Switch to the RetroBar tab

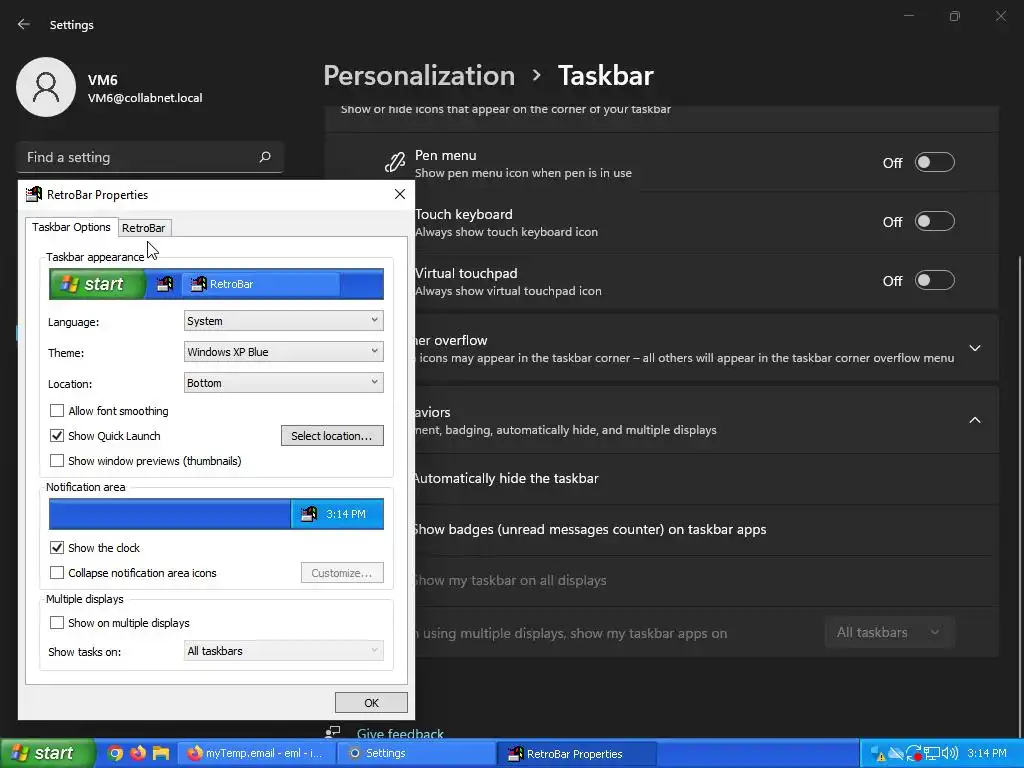[x=144, y=228]
